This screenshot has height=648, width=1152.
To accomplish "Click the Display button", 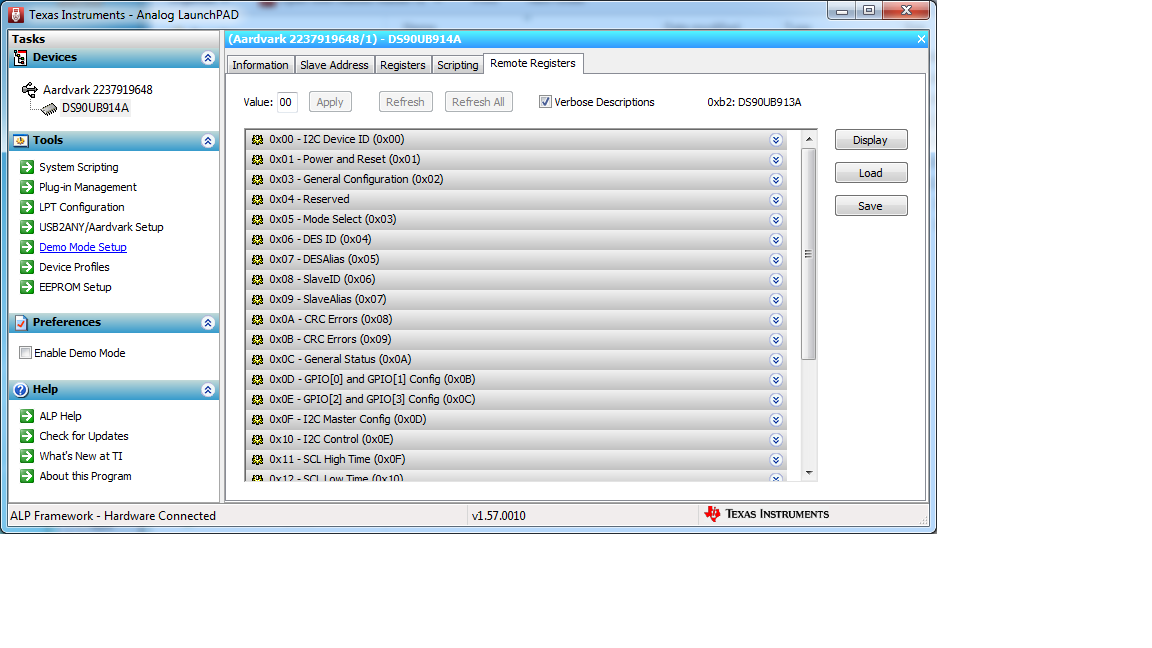I will point(871,140).
